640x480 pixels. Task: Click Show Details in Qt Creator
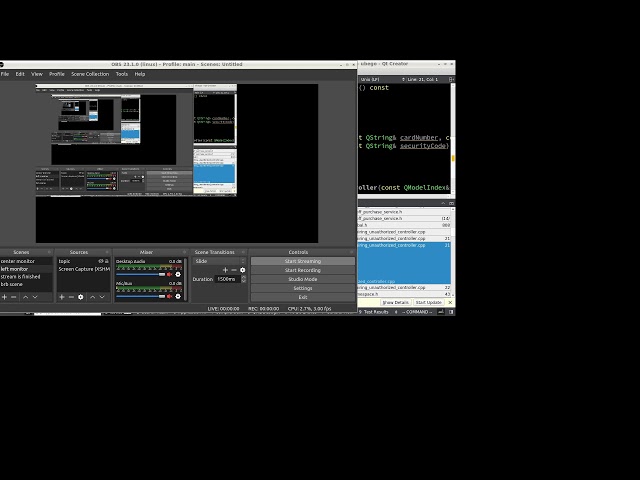click(395, 302)
